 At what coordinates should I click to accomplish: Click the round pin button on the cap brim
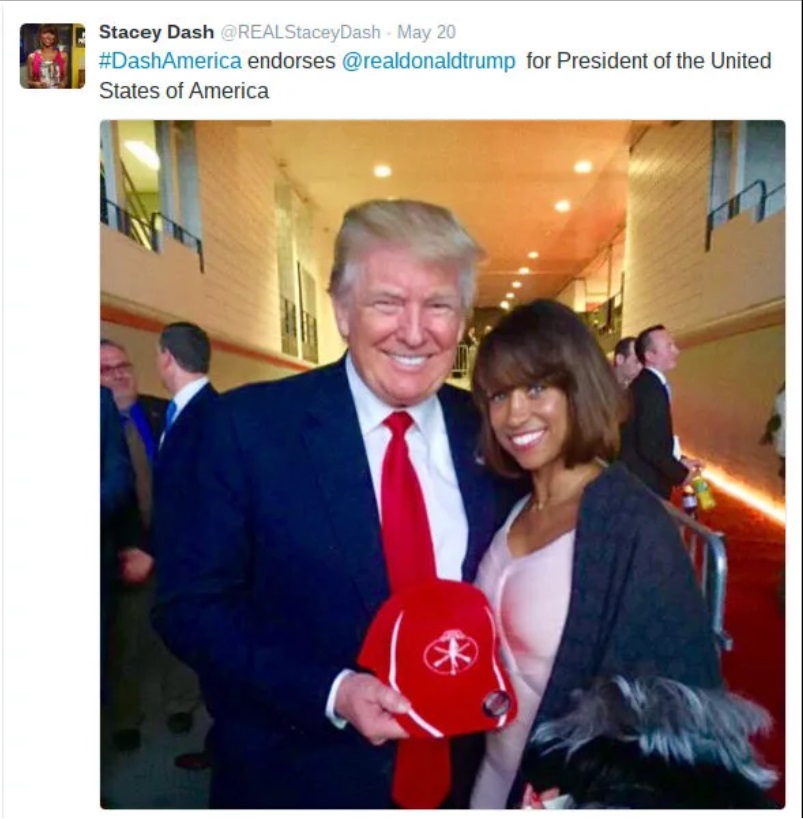coord(496,703)
